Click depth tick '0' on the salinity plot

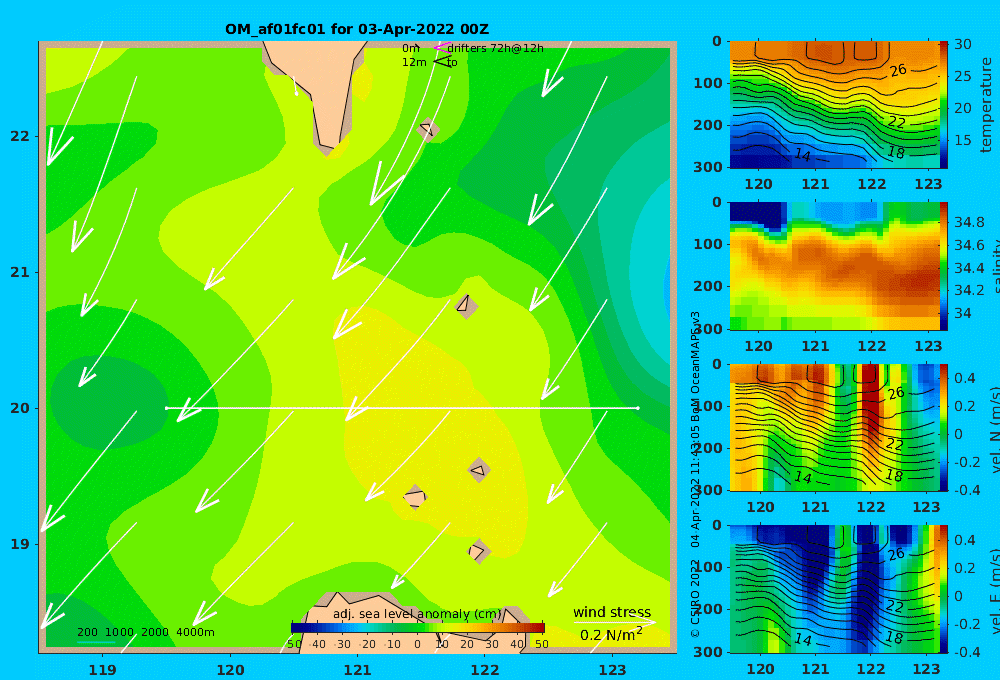717,202
